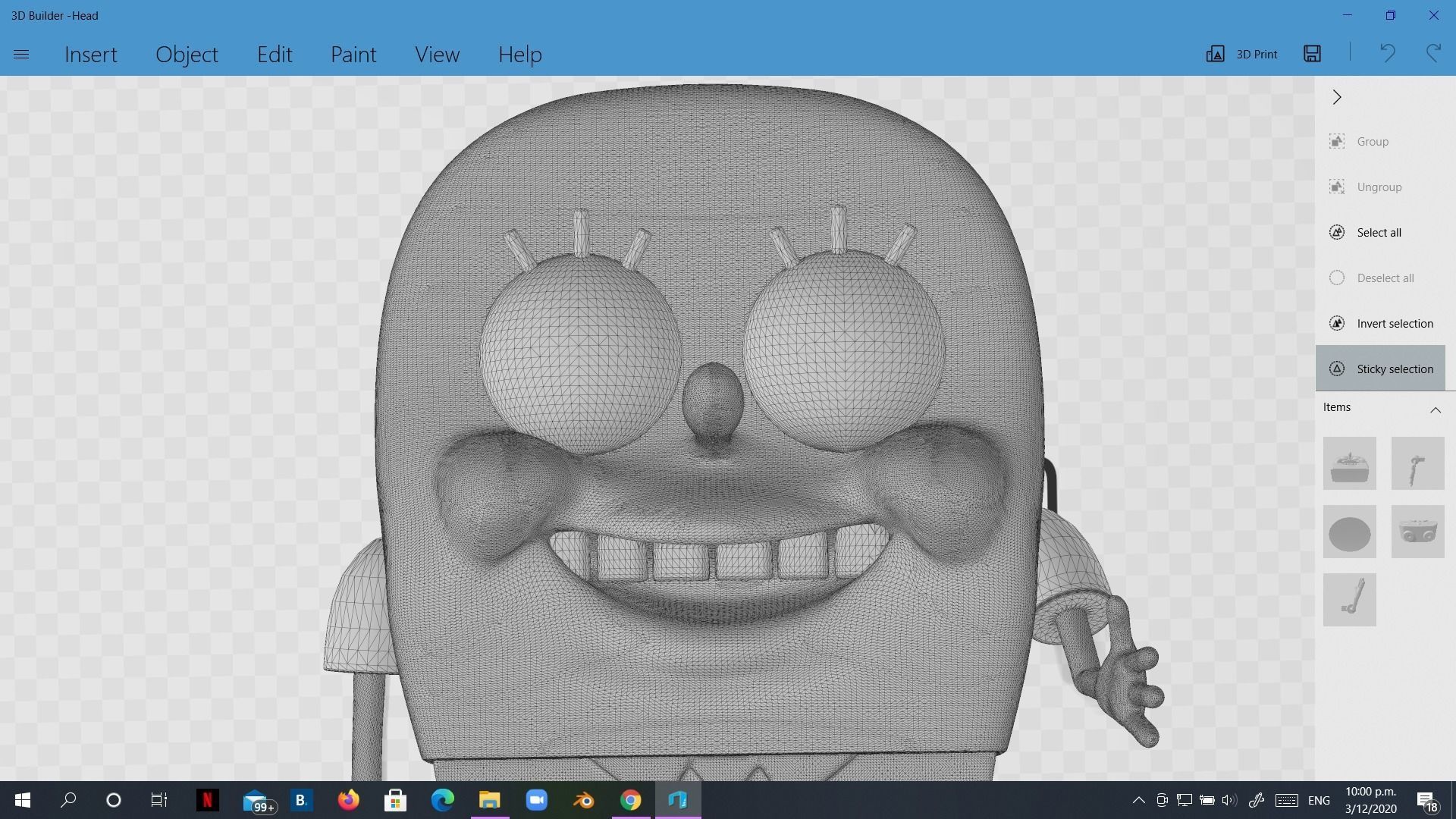Open the View menu
The height and width of the screenshot is (819, 1456).
coord(437,54)
